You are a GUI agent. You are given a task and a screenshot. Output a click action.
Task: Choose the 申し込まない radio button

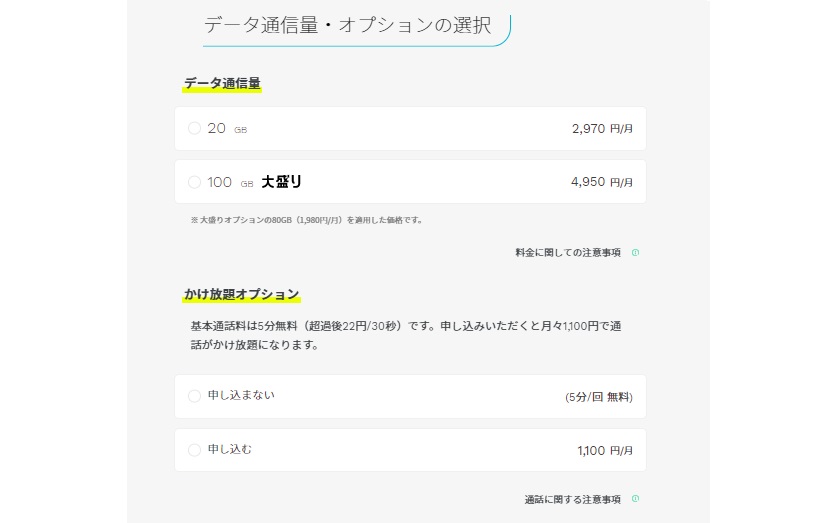coord(195,396)
